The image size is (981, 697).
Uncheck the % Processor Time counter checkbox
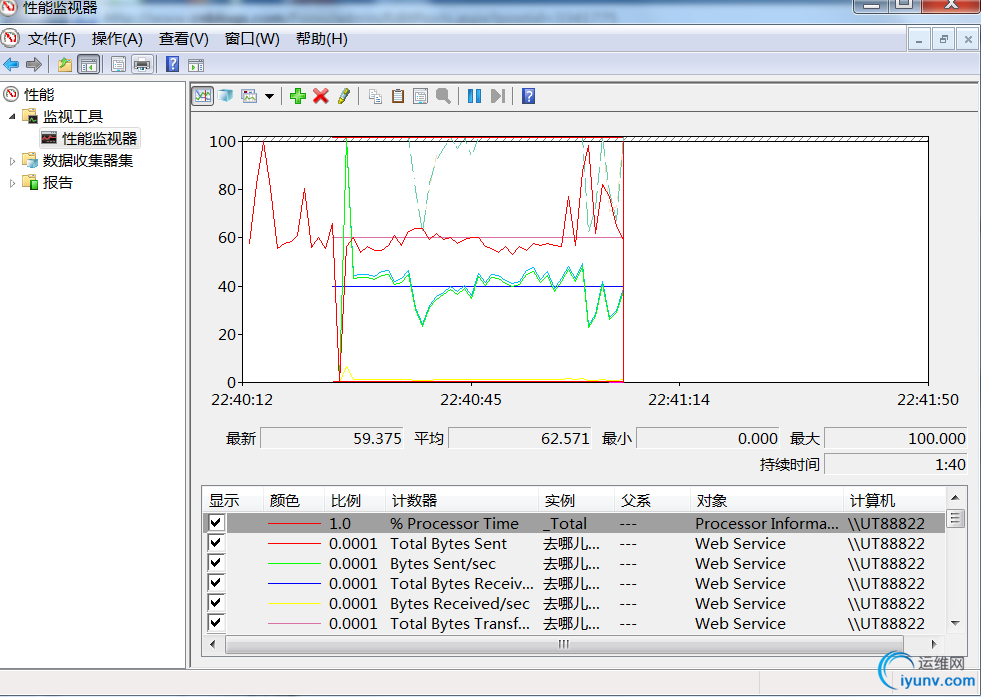click(216, 522)
